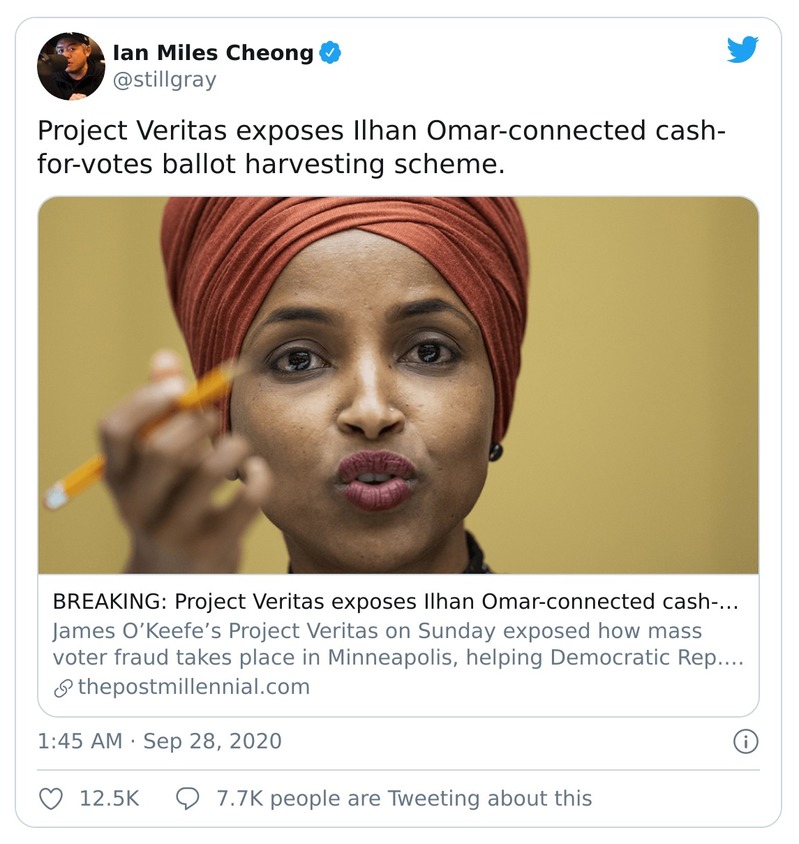Screen dimensions: 799x844
Task: Click the "voter fraud takes place in Minneapolis" line
Action: [398, 658]
